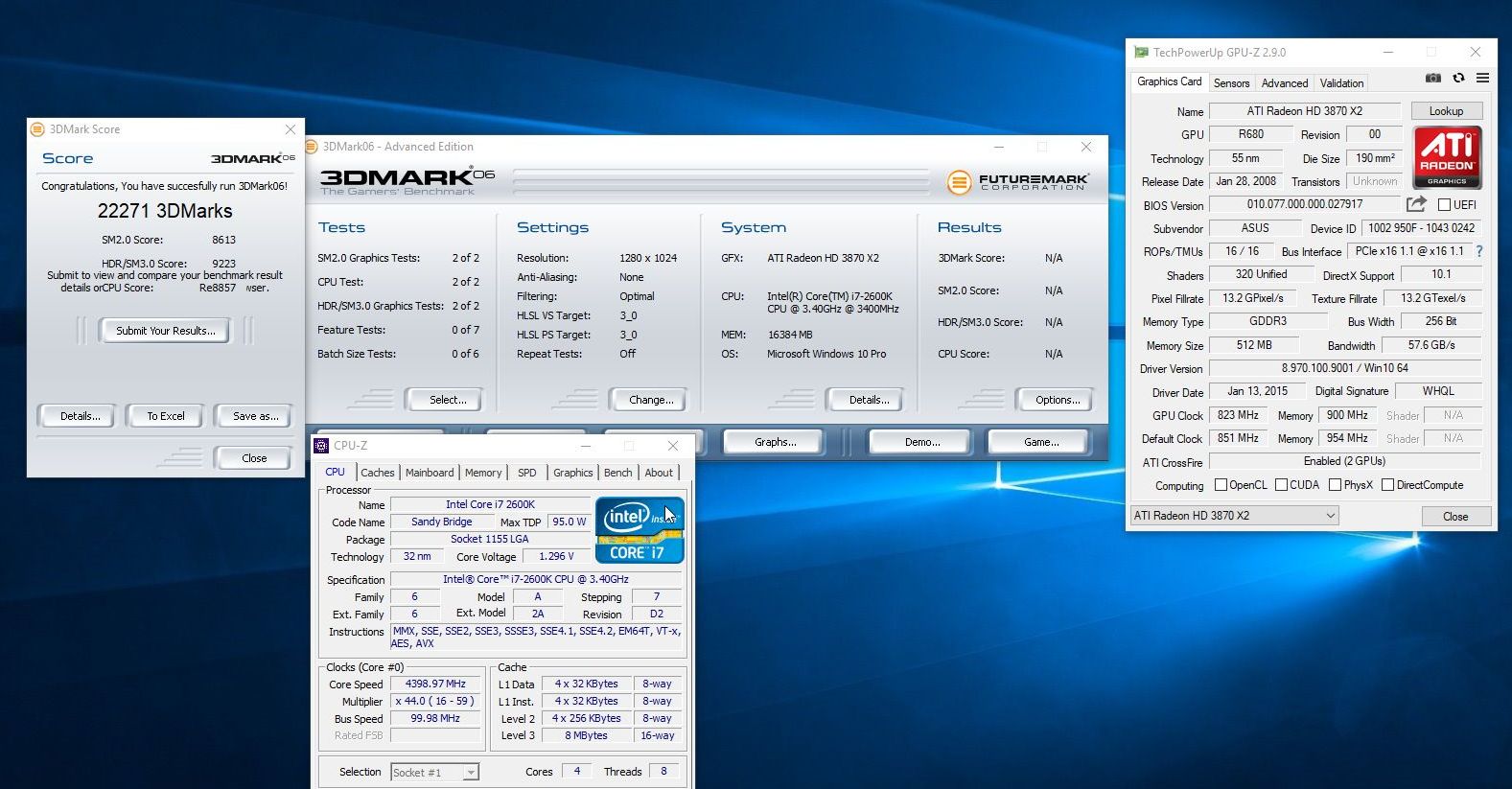Viewport: 1512px width, 789px height.
Task: Open Options under Results in 3DMark06
Action: click(1058, 400)
